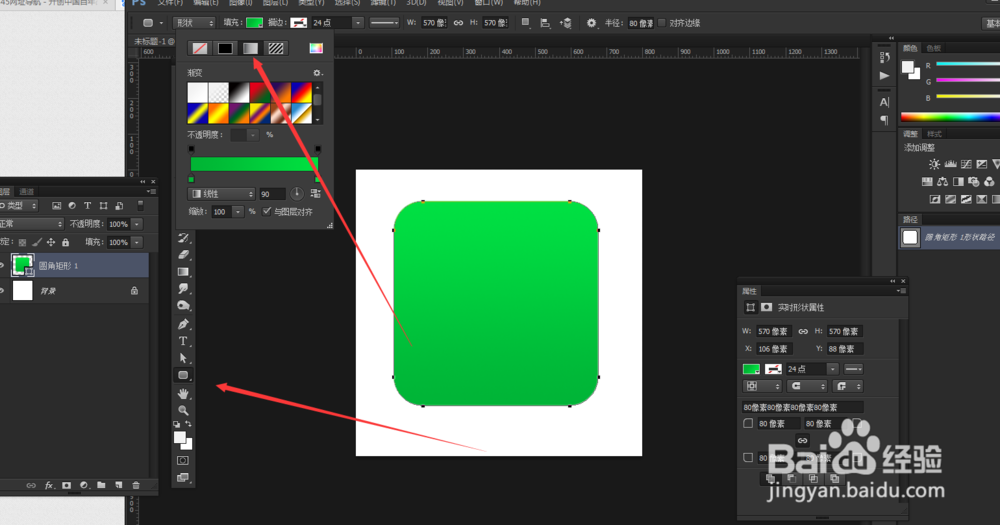Choose Pattern fill type
Screen dimensions: 1000x525
coord(276,48)
